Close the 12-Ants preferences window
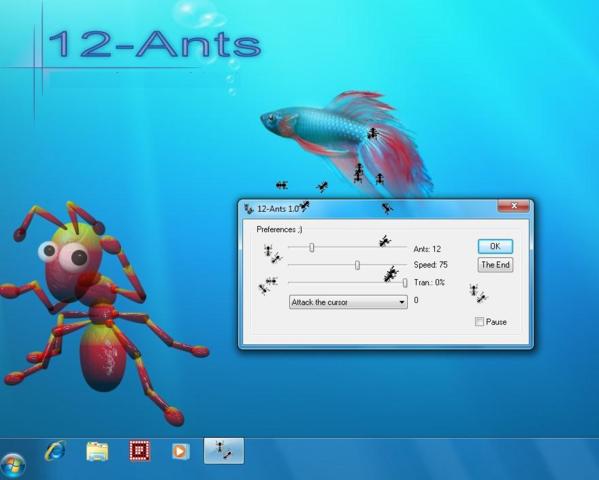Image resolution: width=599 pixels, height=480 pixels. 514,206
